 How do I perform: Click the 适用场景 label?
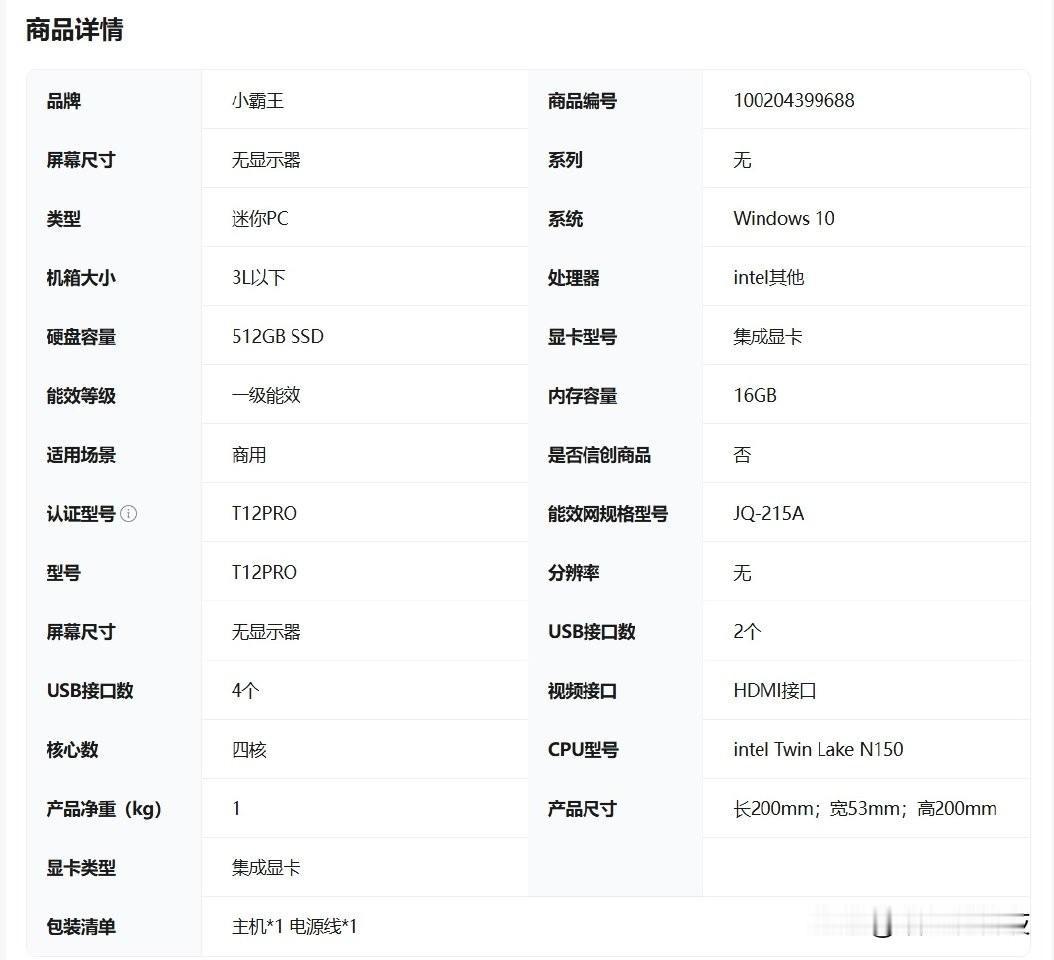coord(81,455)
